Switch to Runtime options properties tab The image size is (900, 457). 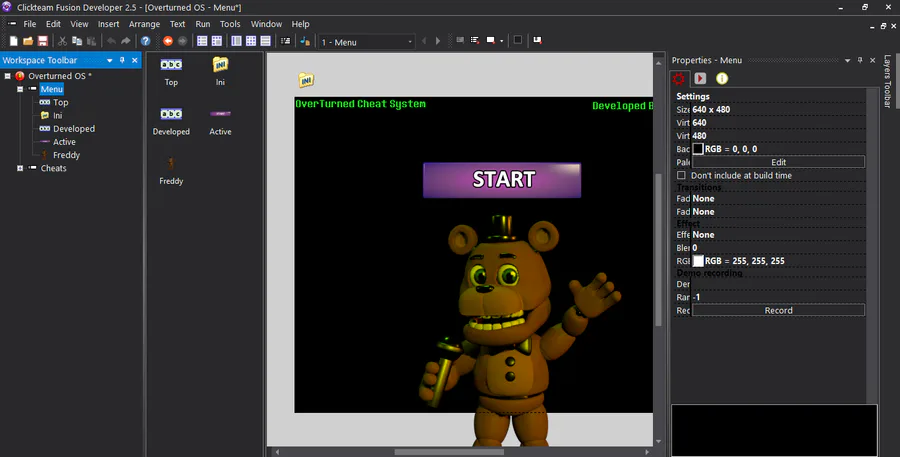700,78
